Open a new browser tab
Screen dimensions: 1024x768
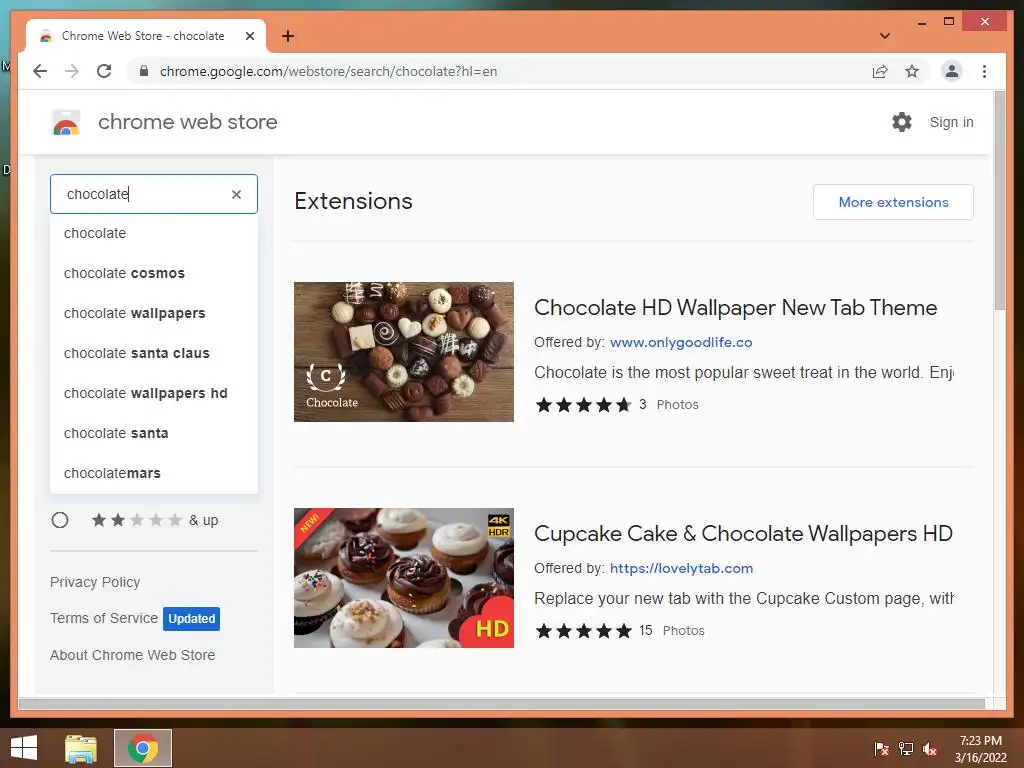coord(288,36)
